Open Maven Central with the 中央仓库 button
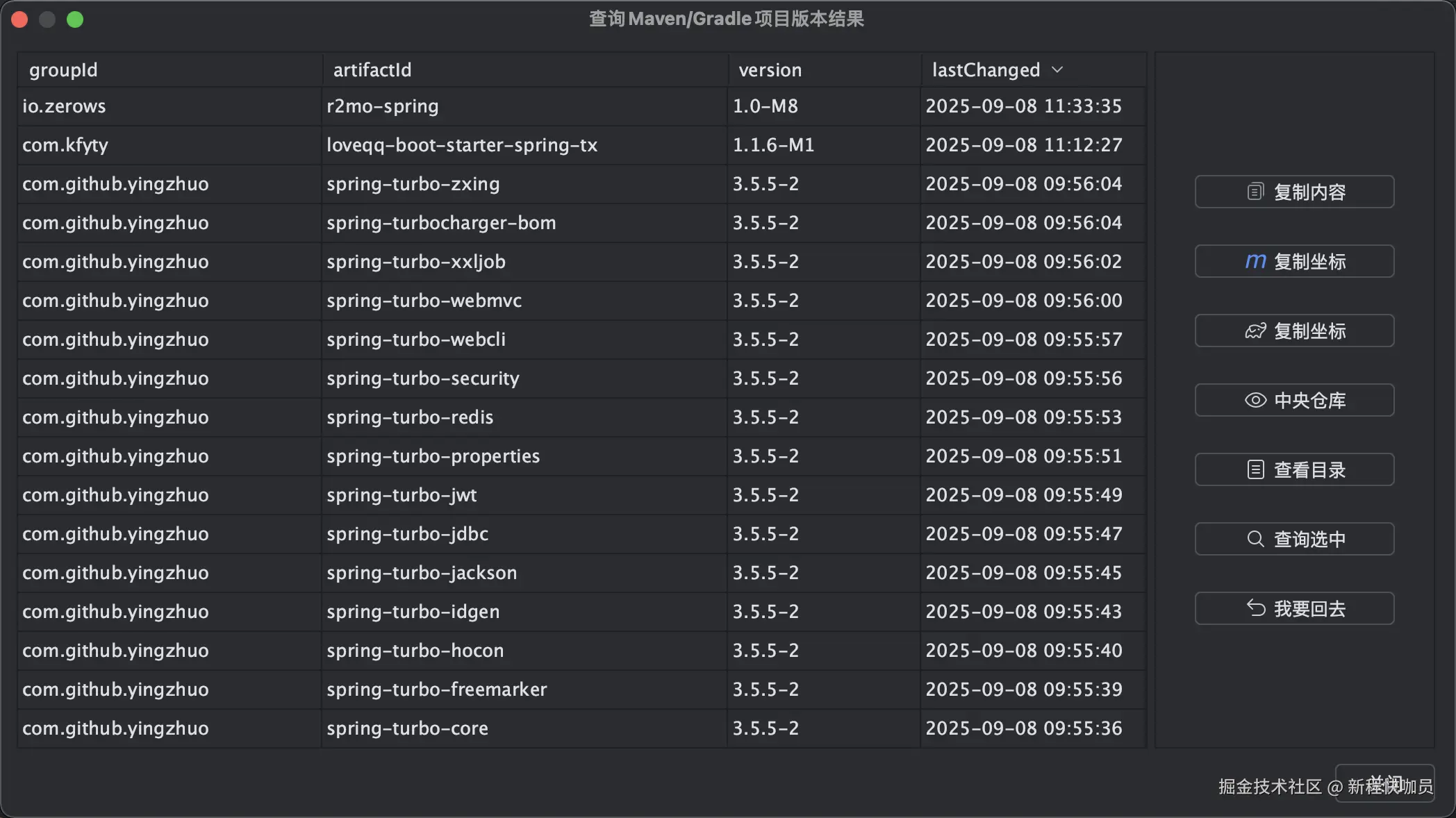This screenshot has width=1456, height=818. click(x=1293, y=400)
